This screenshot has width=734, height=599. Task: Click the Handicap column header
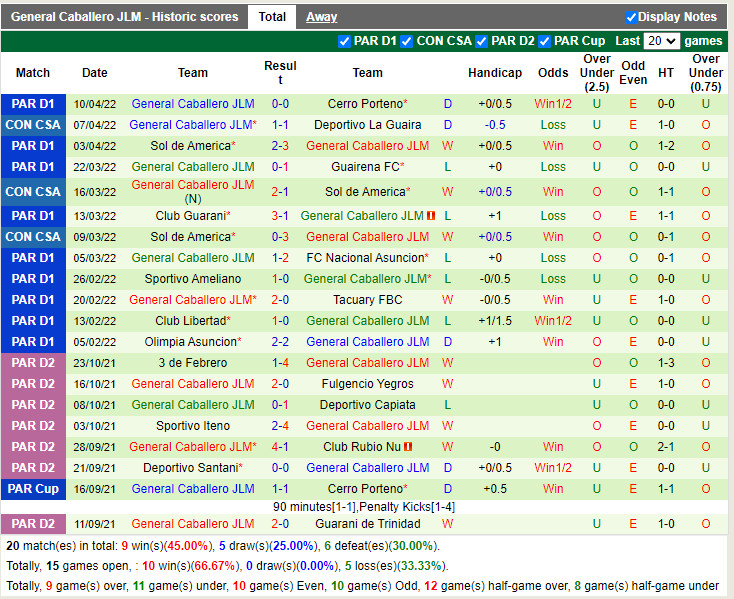(495, 73)
